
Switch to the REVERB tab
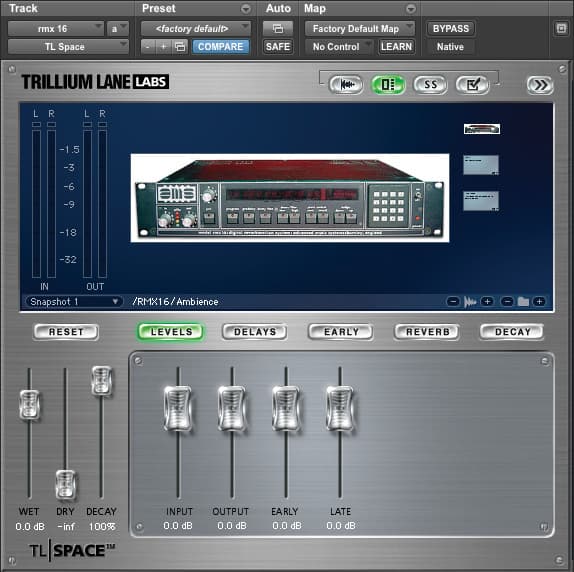click(427, 332)
